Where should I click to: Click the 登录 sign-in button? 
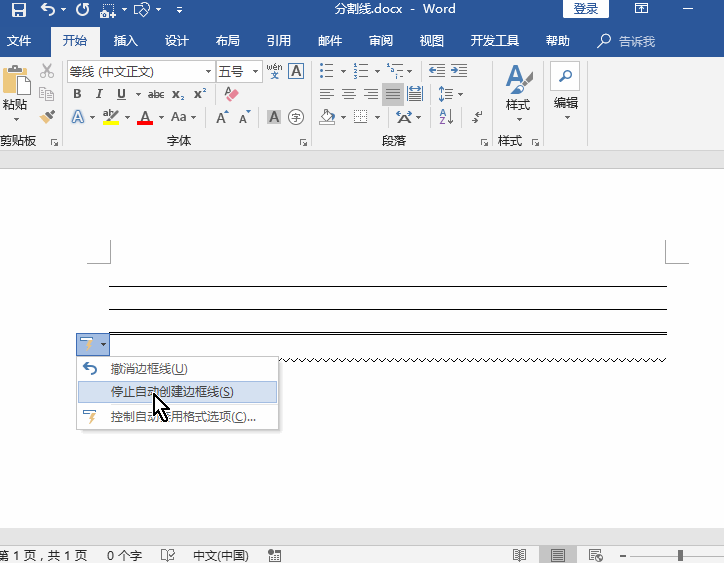pos(585,9)
